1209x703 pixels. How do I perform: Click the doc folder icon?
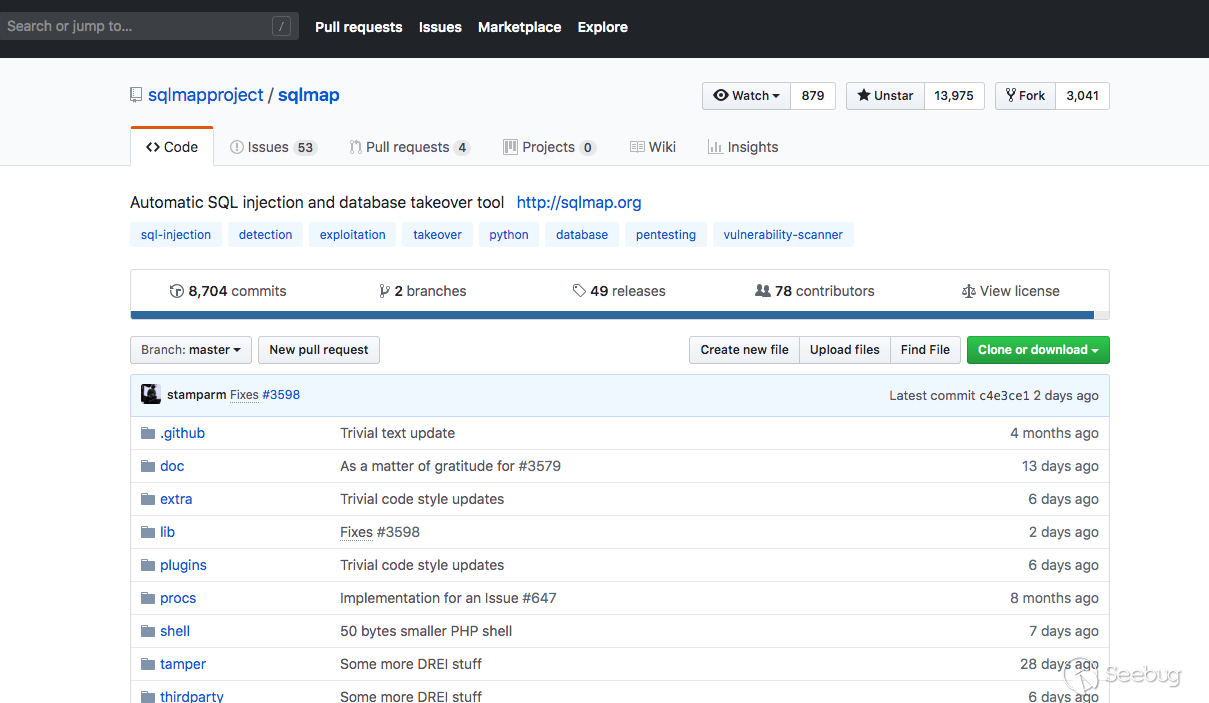pyautogui.click(x=148, y=466)
